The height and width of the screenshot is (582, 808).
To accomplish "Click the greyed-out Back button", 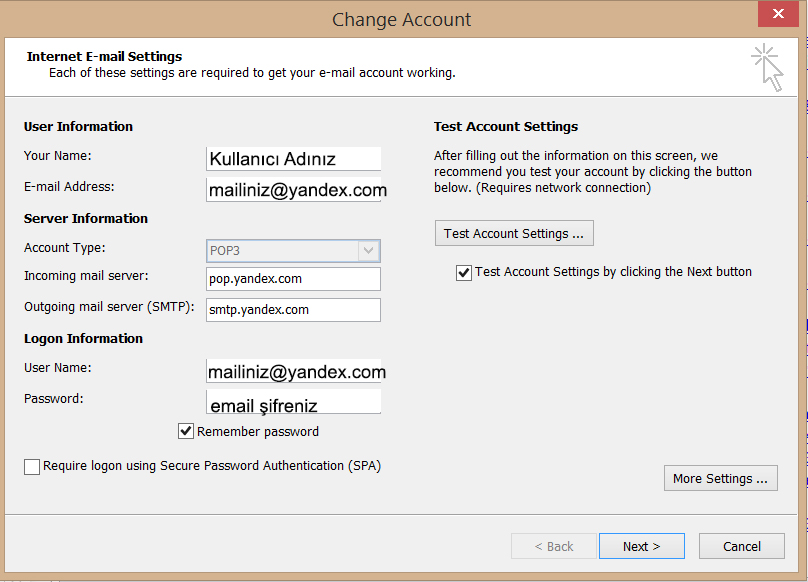I will point(554,546).
